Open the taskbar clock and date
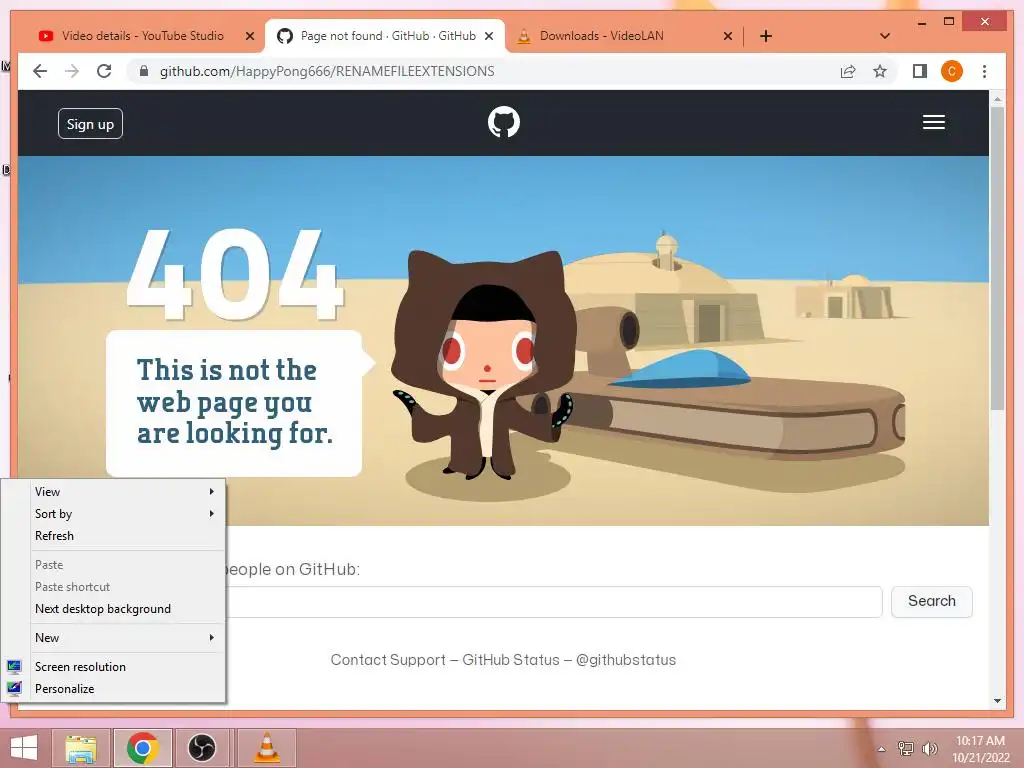Viewport: 1024px width, 768px height. coord(980,749)
